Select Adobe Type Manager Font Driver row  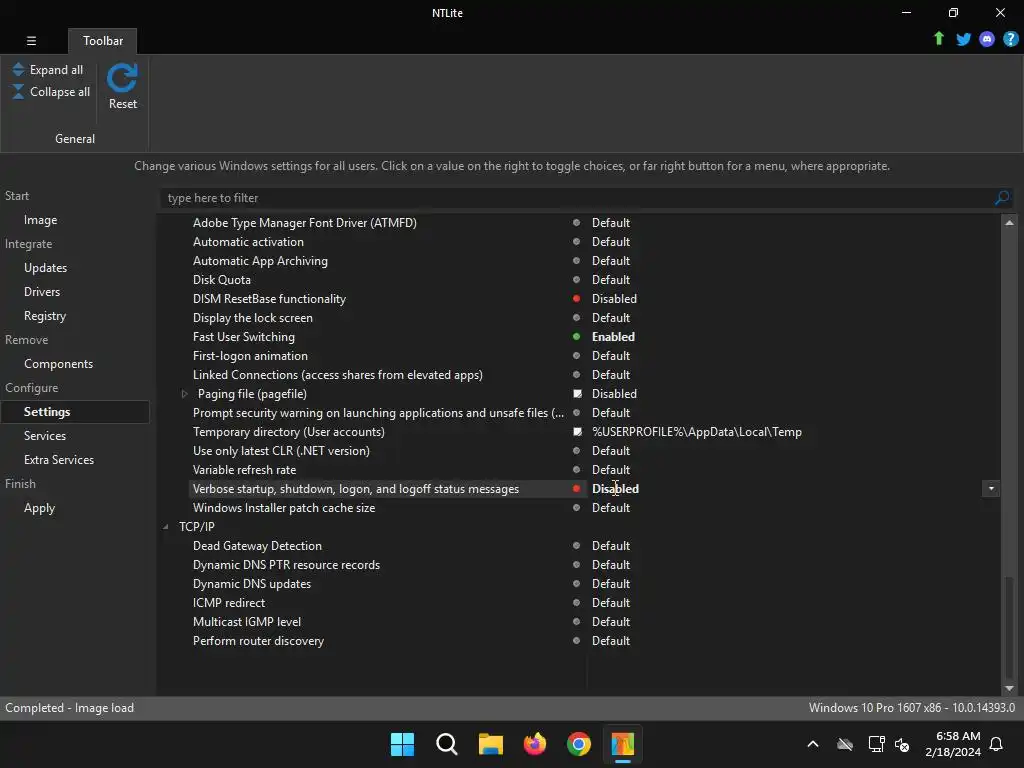coord(305,223)
